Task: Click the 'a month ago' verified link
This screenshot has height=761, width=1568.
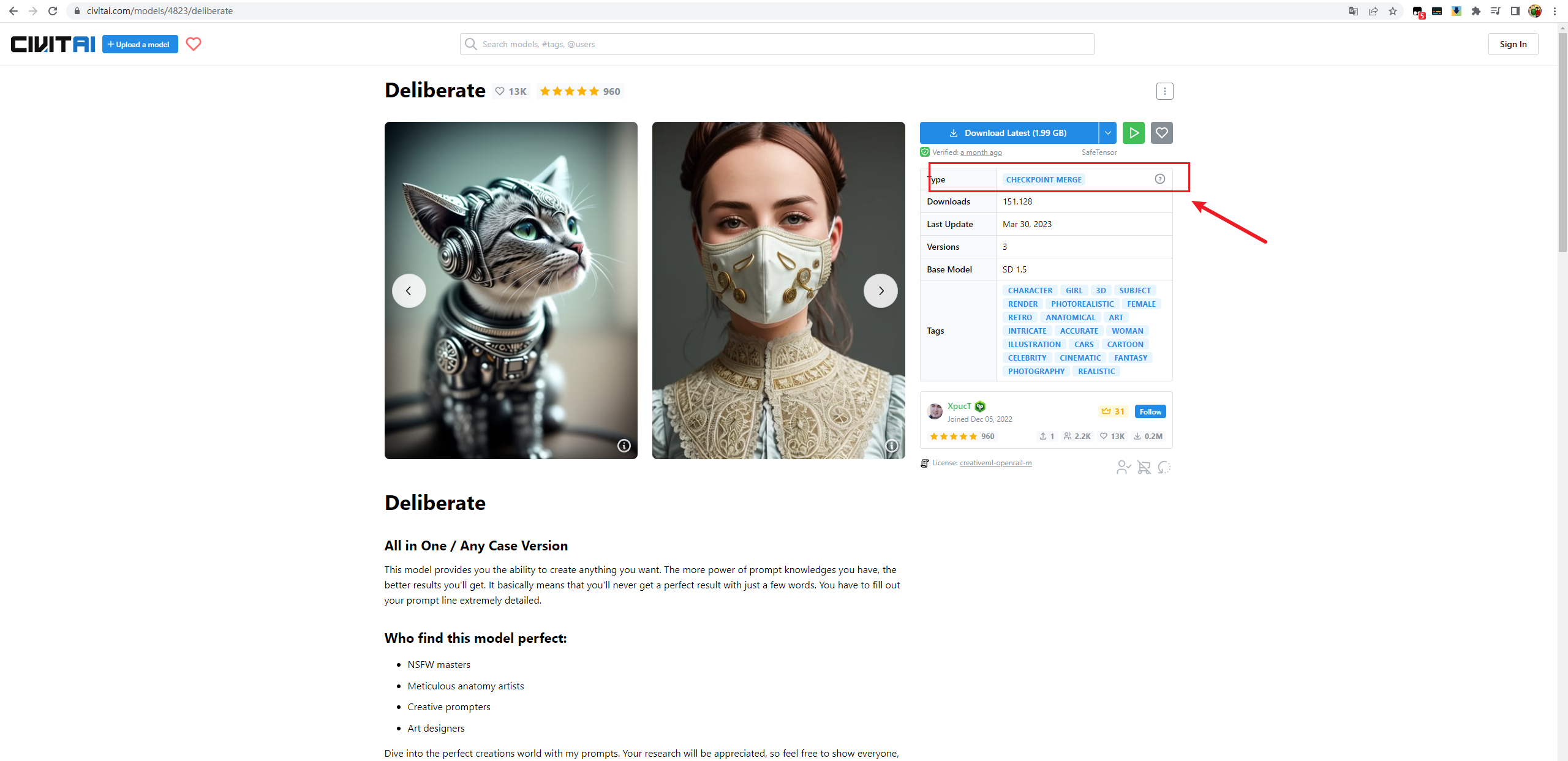Action: tap(981, 152)
